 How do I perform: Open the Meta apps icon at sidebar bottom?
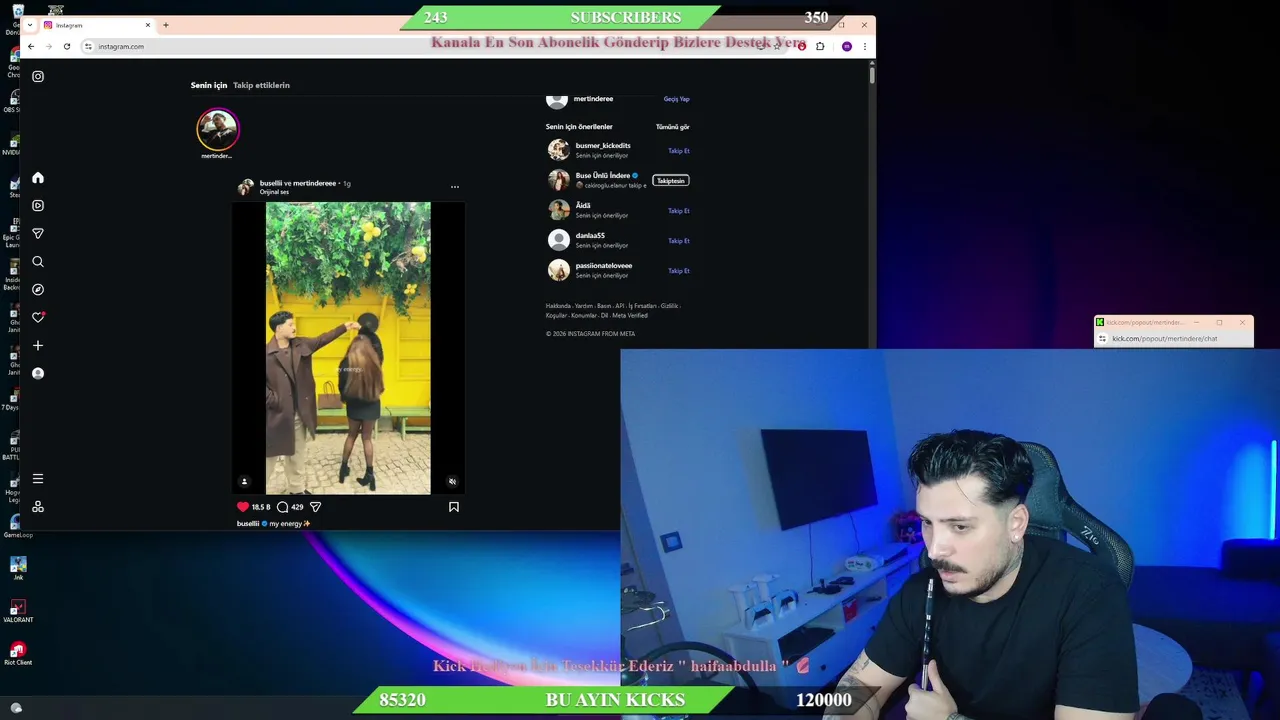point(38,507)
